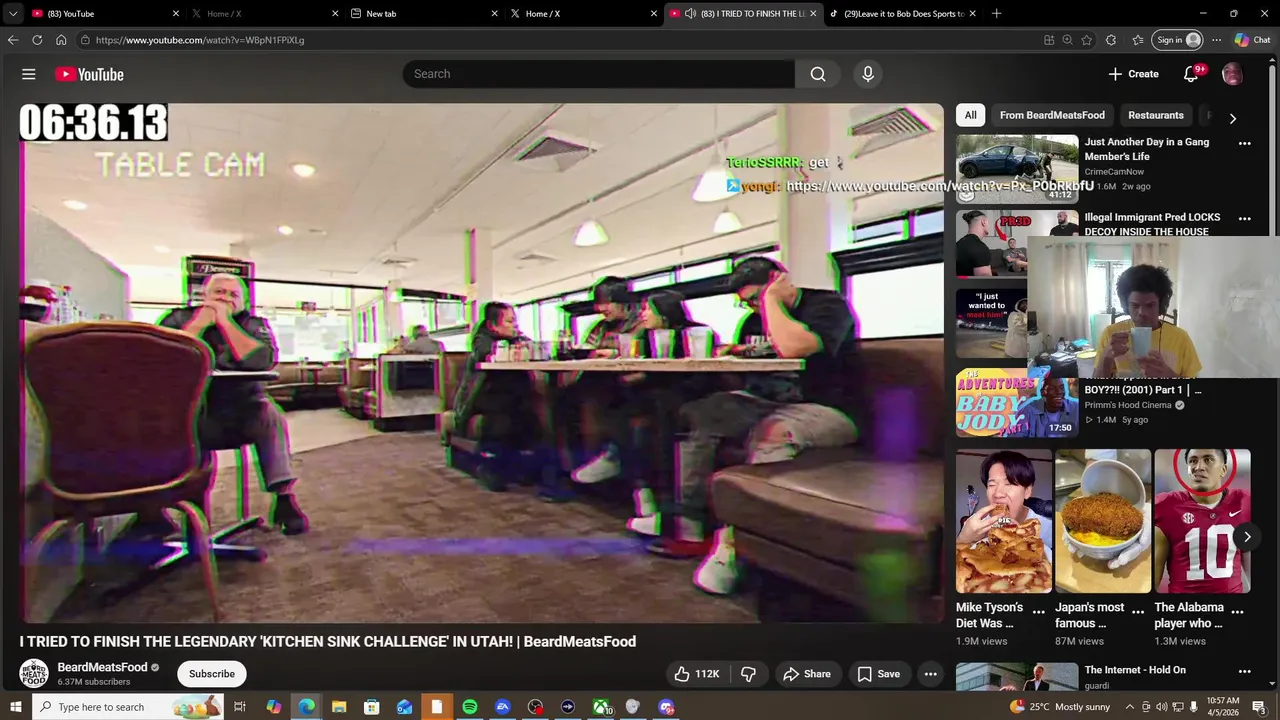The image size is (1280, 720).
Task: Open the Favorites list icon
Action: (x=1138, y=40)
